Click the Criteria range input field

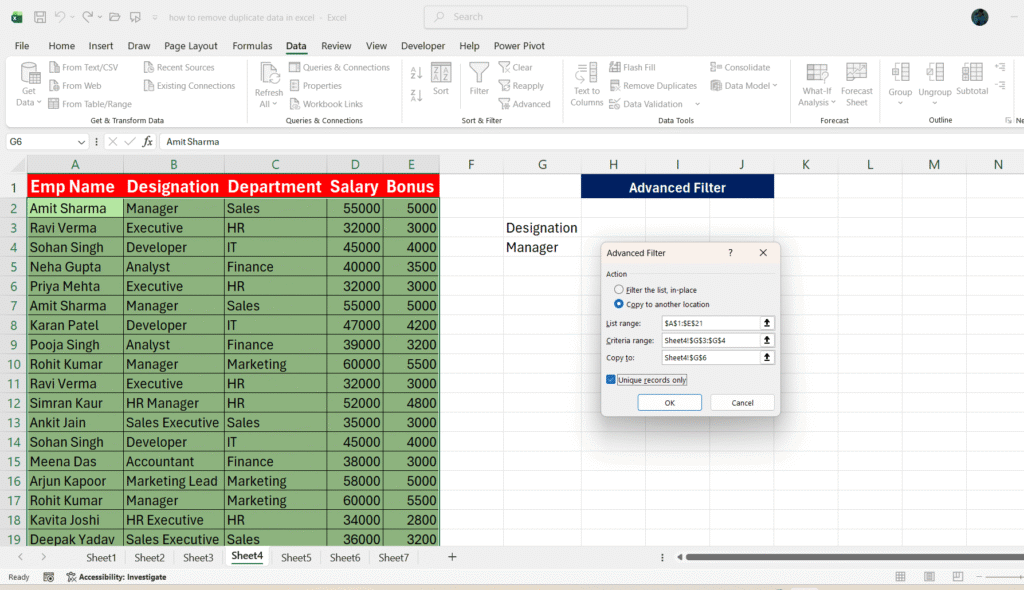click(710, 340)
